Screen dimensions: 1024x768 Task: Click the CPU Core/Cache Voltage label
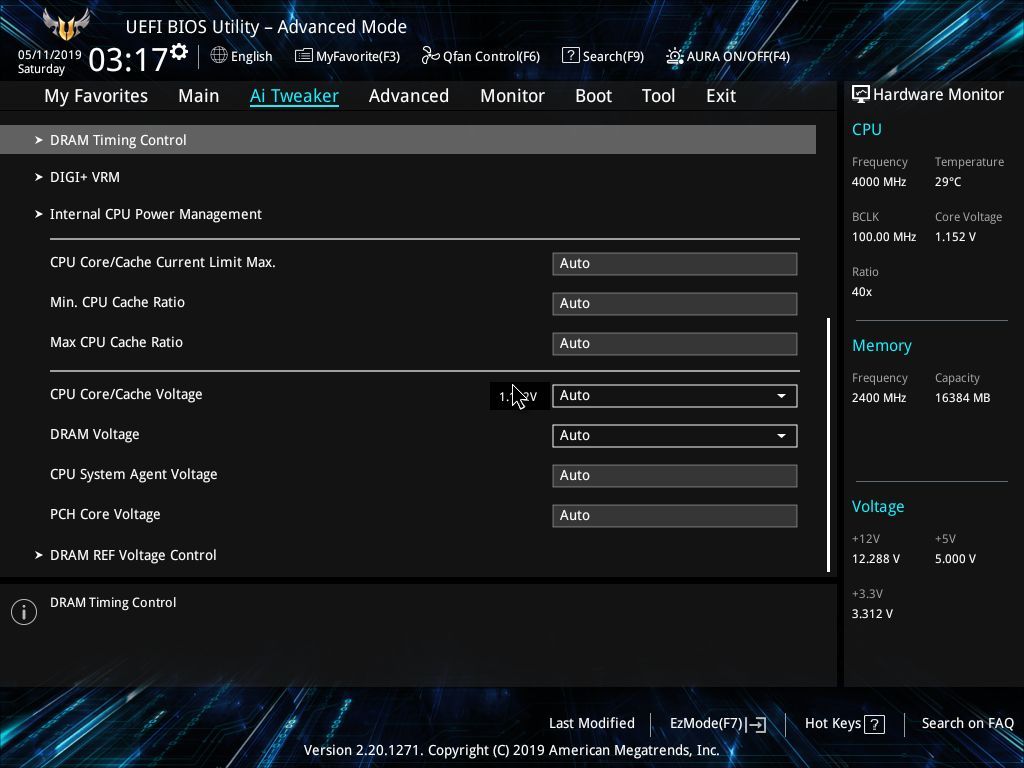coord(126,394)
